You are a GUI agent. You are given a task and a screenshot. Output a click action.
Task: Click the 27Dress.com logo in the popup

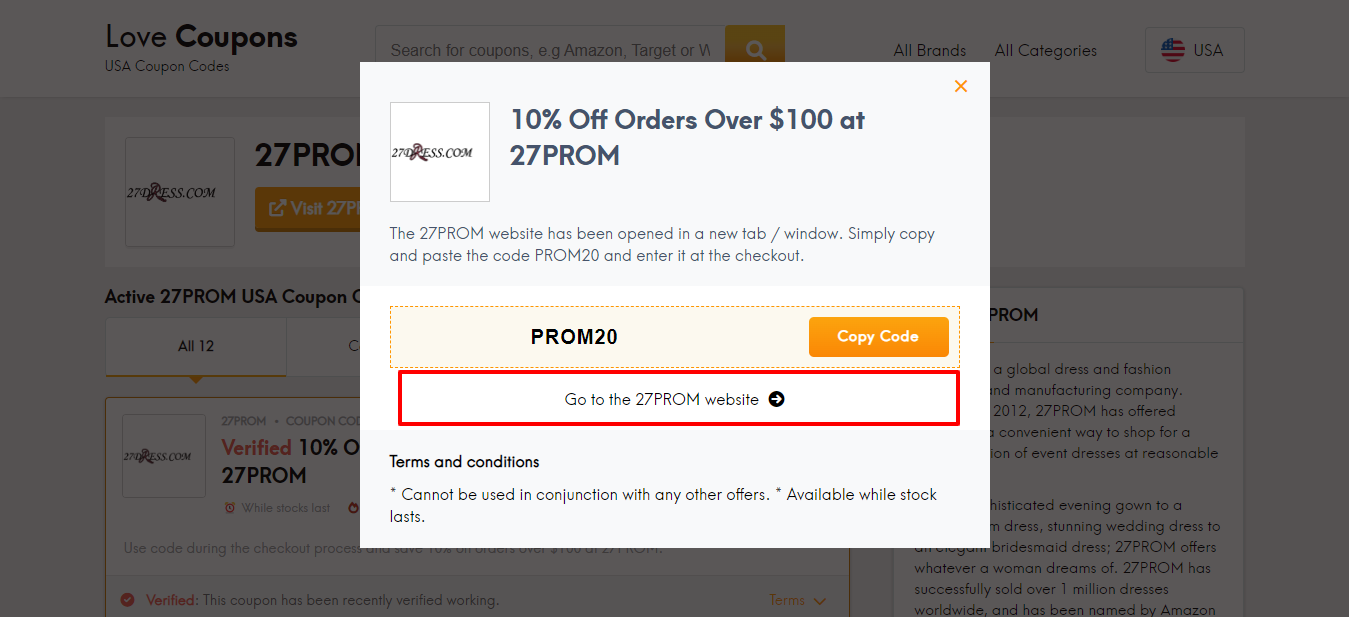pyautogui.click(x=439, y=152)
